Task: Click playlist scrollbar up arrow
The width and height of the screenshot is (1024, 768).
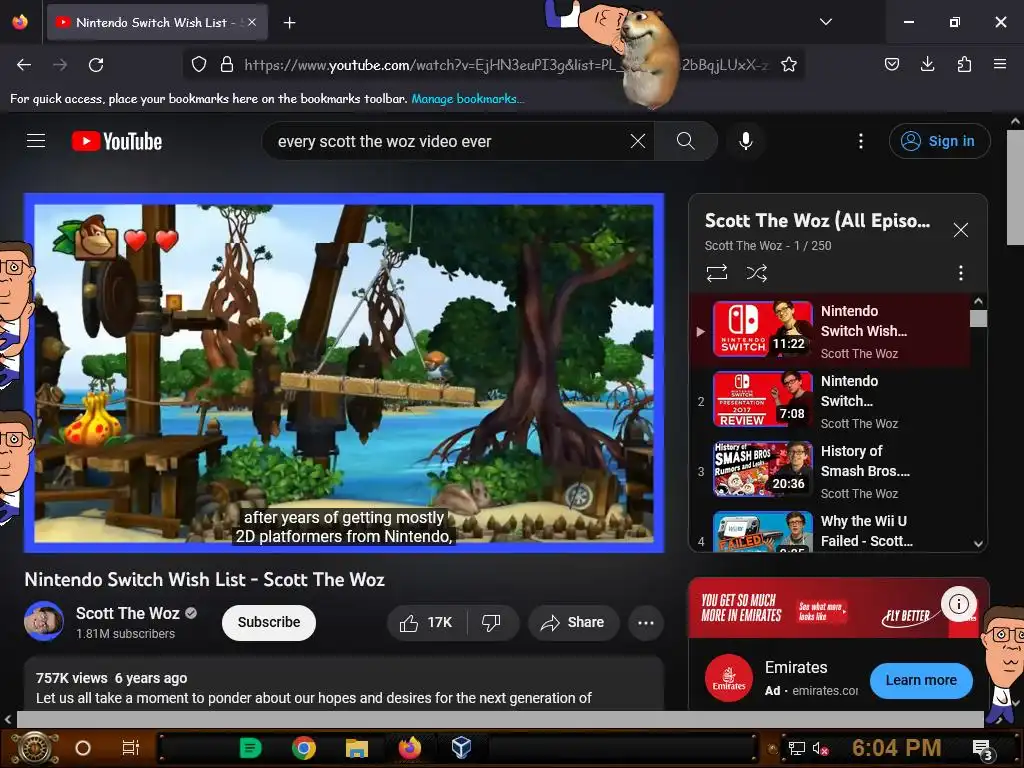Action: coord(978,301)
